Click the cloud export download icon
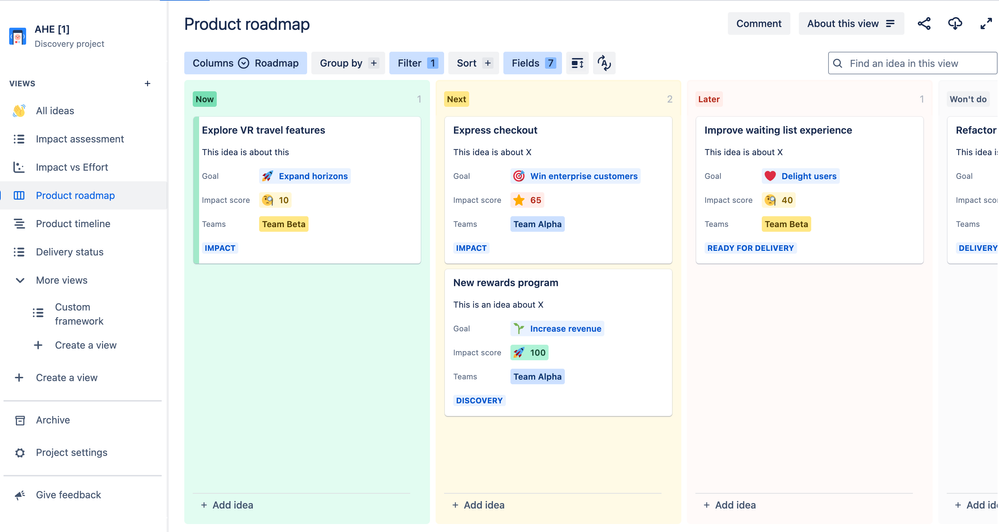The image size is (999, 532). [954, 24]
